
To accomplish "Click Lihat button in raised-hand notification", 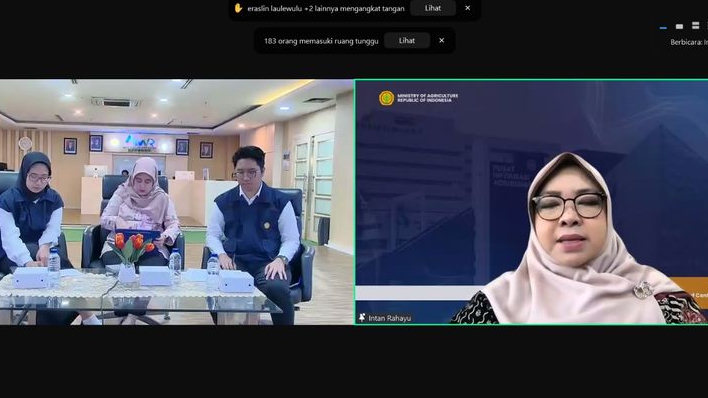I will [x=433, y=8].
